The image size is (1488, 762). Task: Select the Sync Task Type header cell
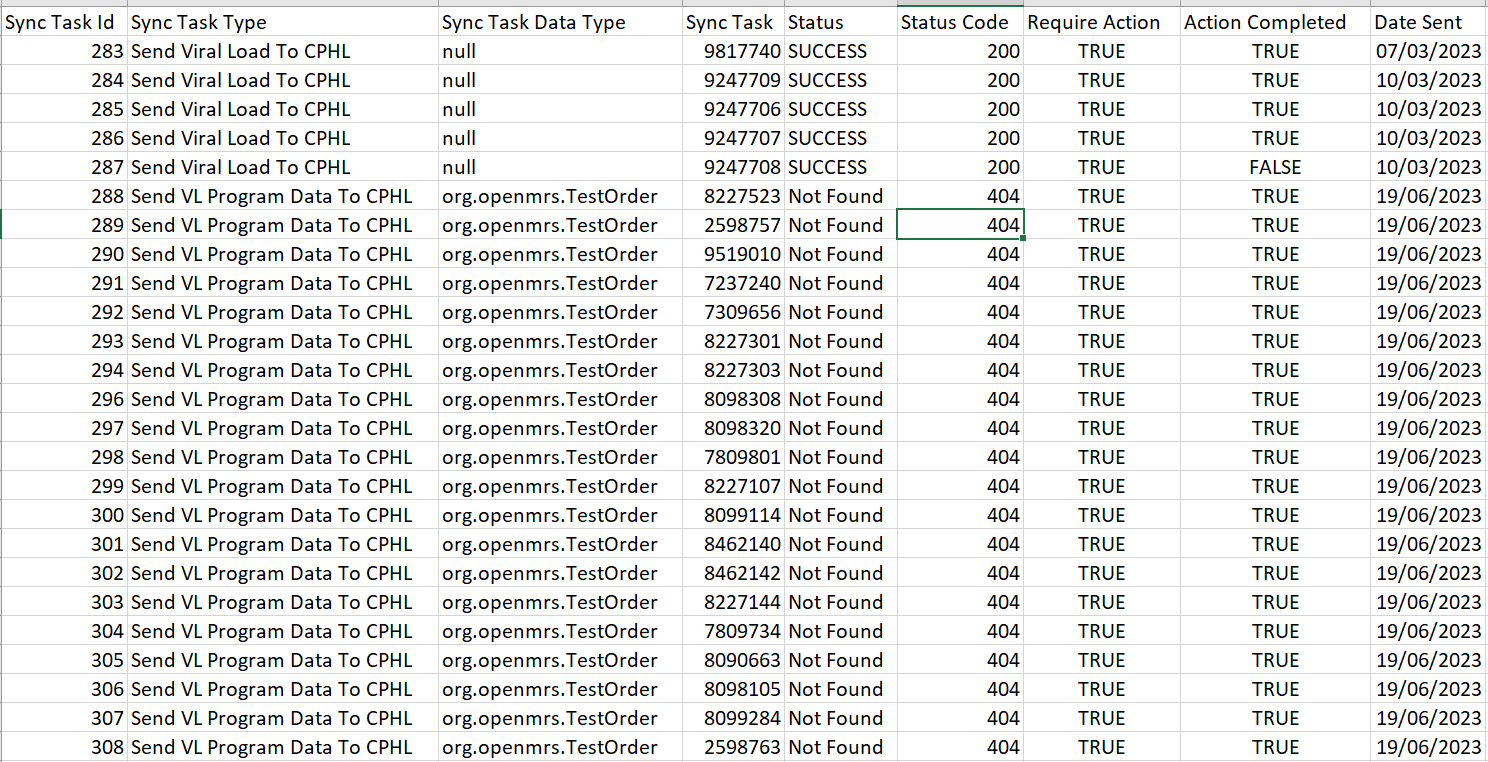pos(283,22)
